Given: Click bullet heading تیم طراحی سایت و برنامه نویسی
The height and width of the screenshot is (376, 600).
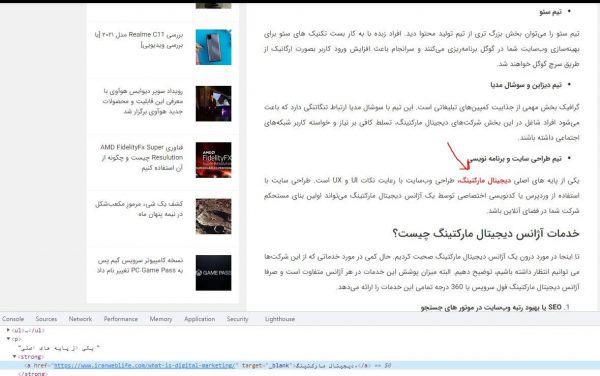Looking at the screenshot, I should point(515,158).
